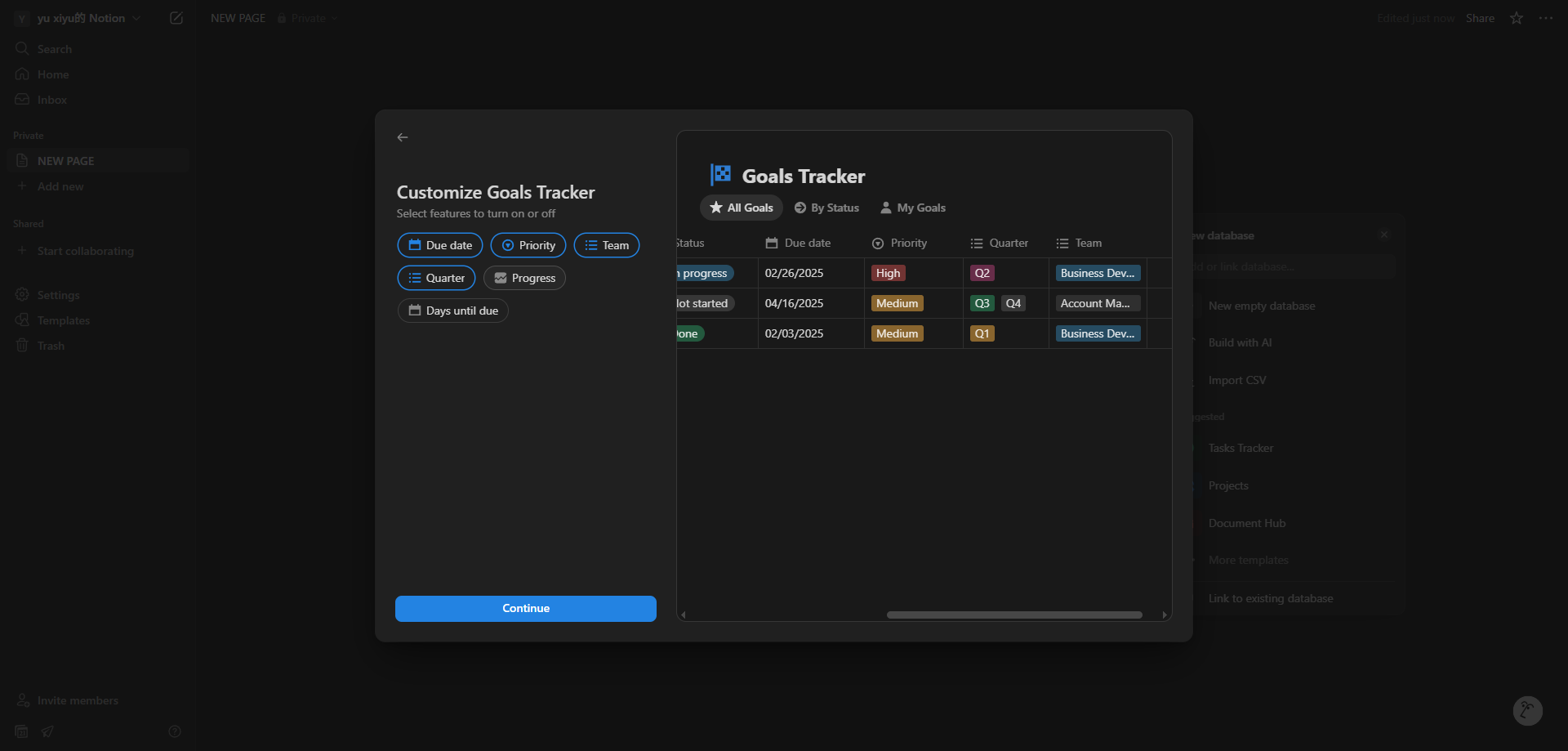
Task: Enable the Days until due feature chip
Action: (x=453, y=311)
